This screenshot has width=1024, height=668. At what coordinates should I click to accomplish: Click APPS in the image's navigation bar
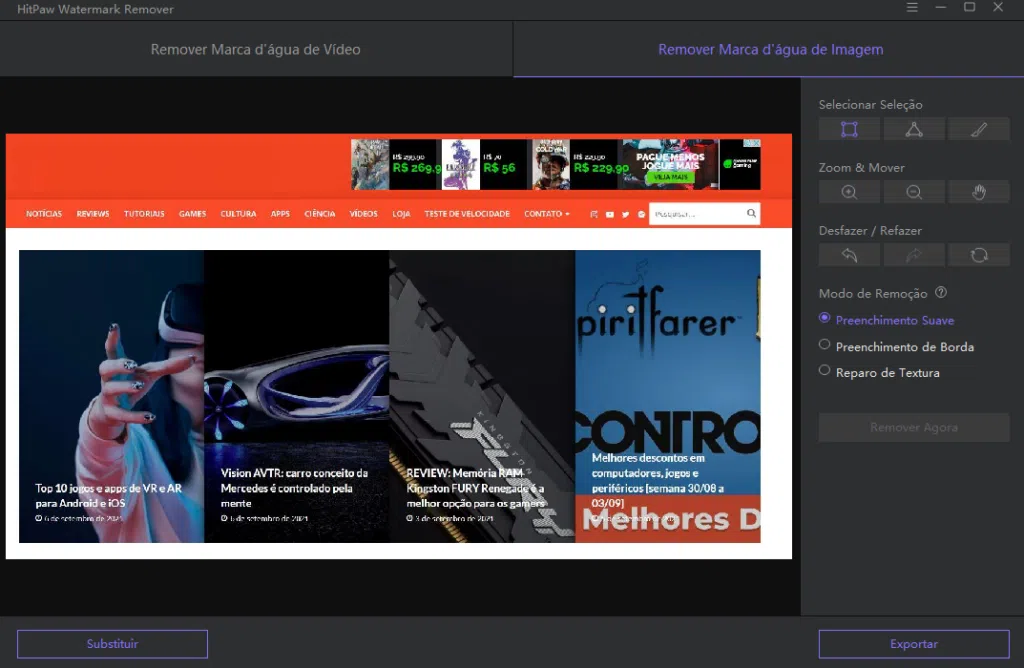click(280, 214)
